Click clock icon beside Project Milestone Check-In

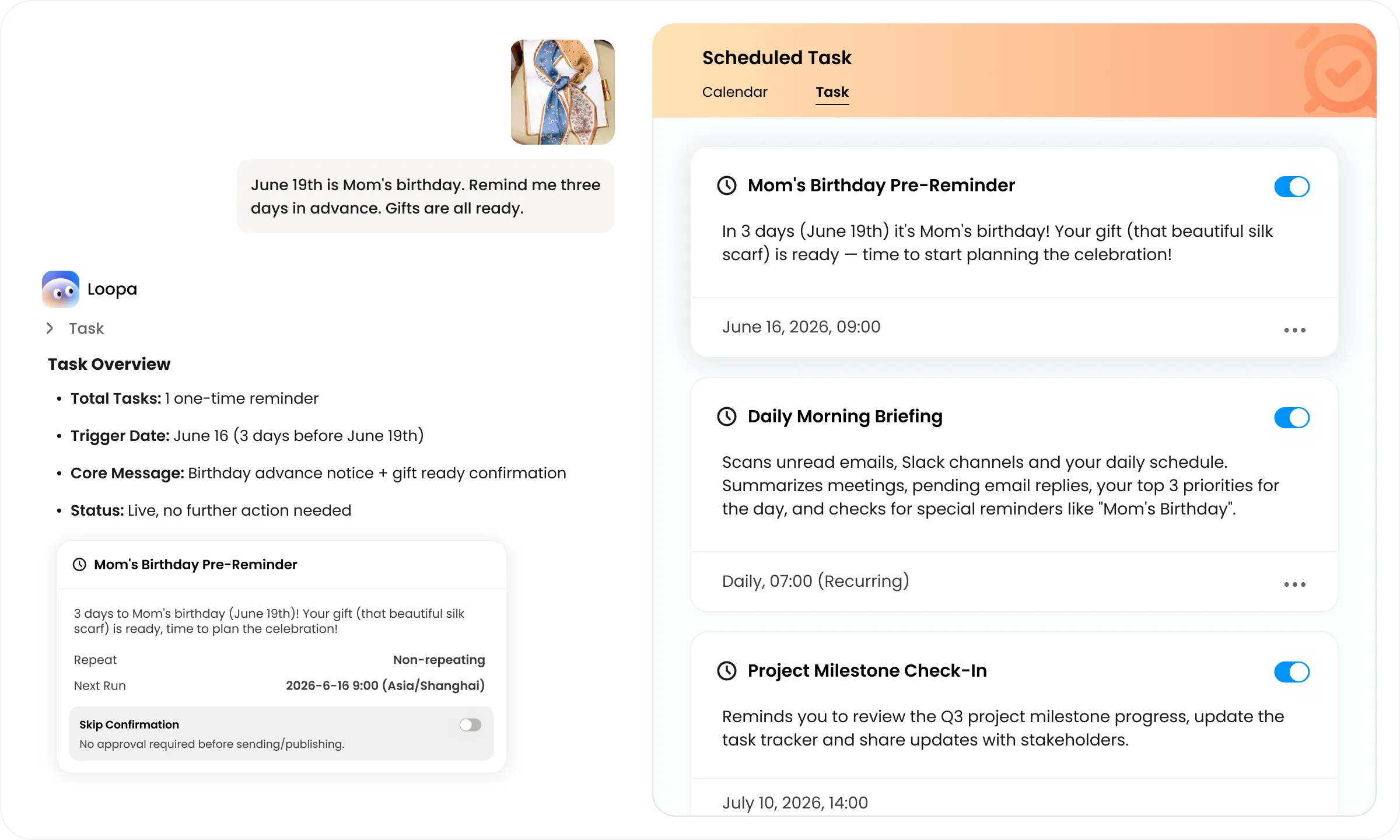tap(727, 671)
